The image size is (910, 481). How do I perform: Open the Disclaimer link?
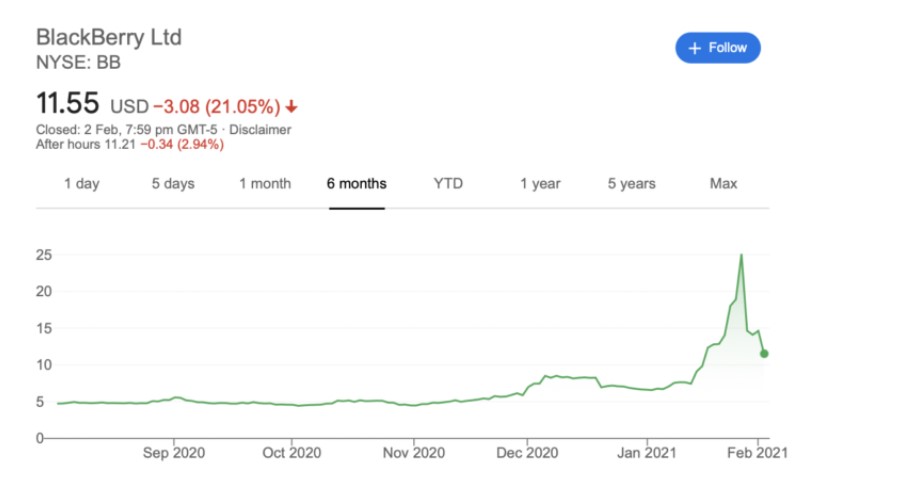(x=261, y=130)
